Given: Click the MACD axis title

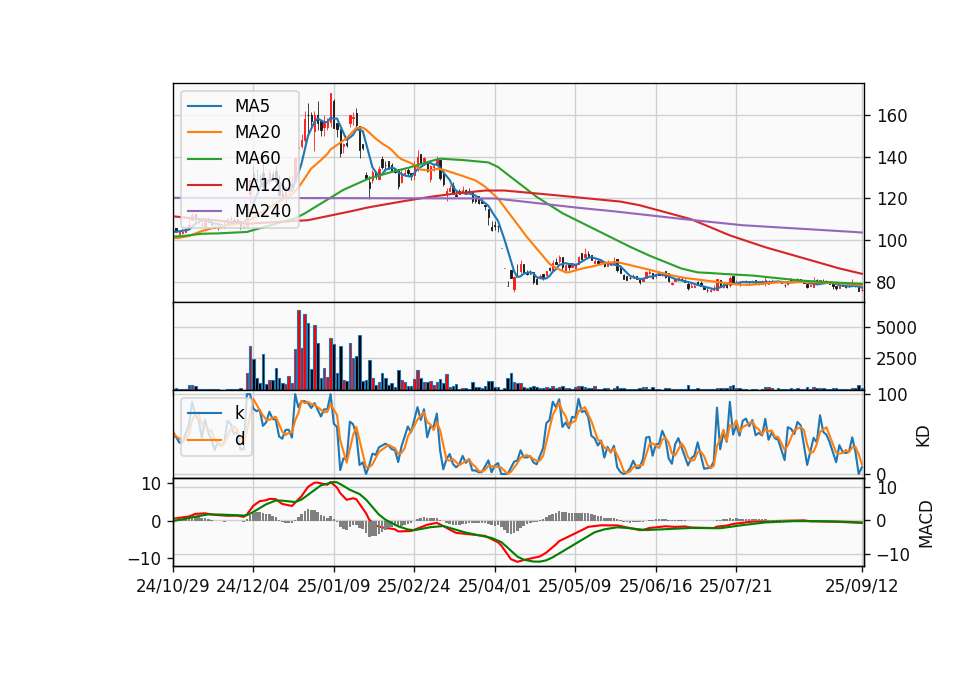Looking at the screenshot, I should tap(926, 524).
